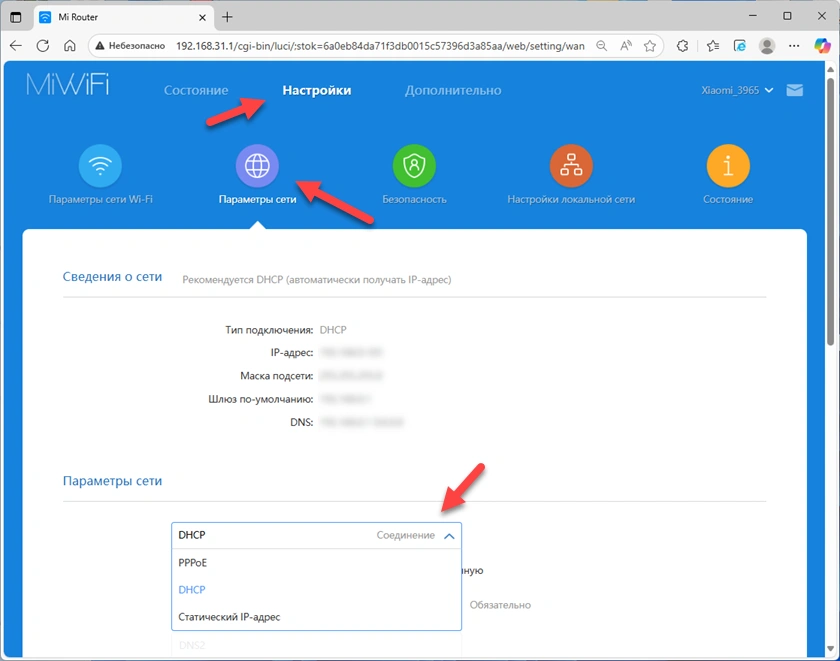Click the browser address bar URL
The image size is (840, 661).
click(x=380, y=46)
